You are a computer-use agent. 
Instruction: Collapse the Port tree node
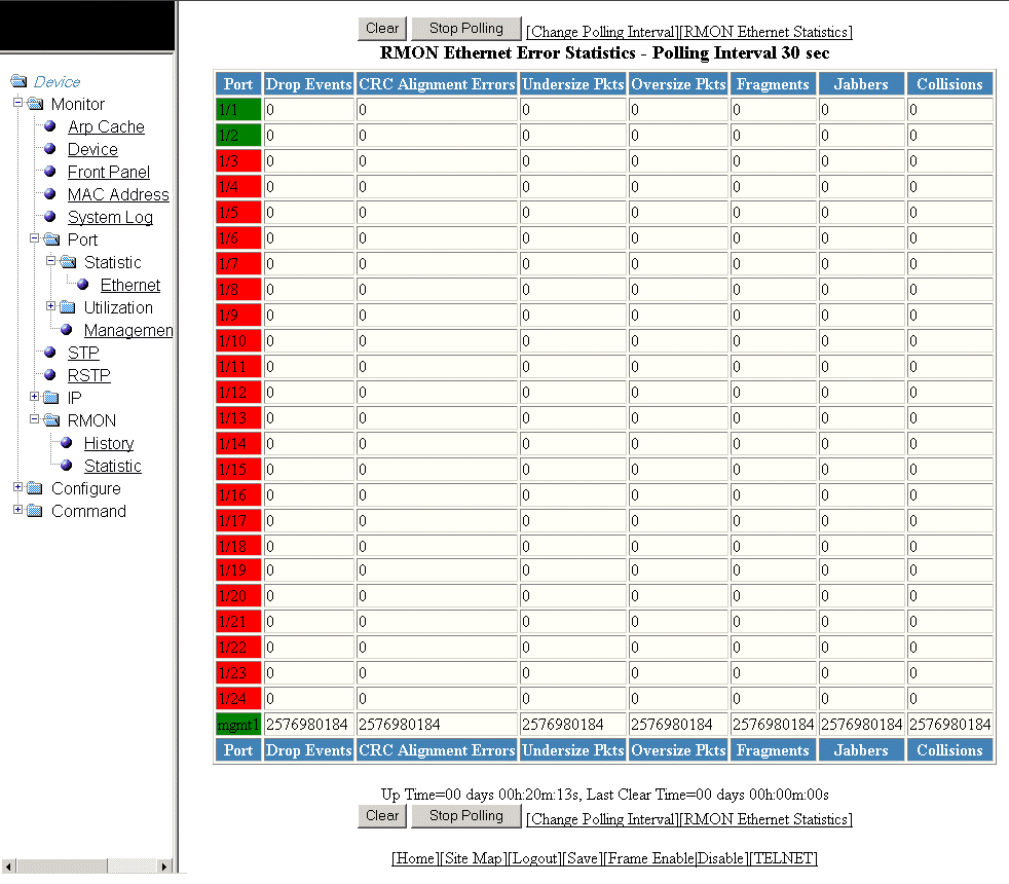(34, 238)
